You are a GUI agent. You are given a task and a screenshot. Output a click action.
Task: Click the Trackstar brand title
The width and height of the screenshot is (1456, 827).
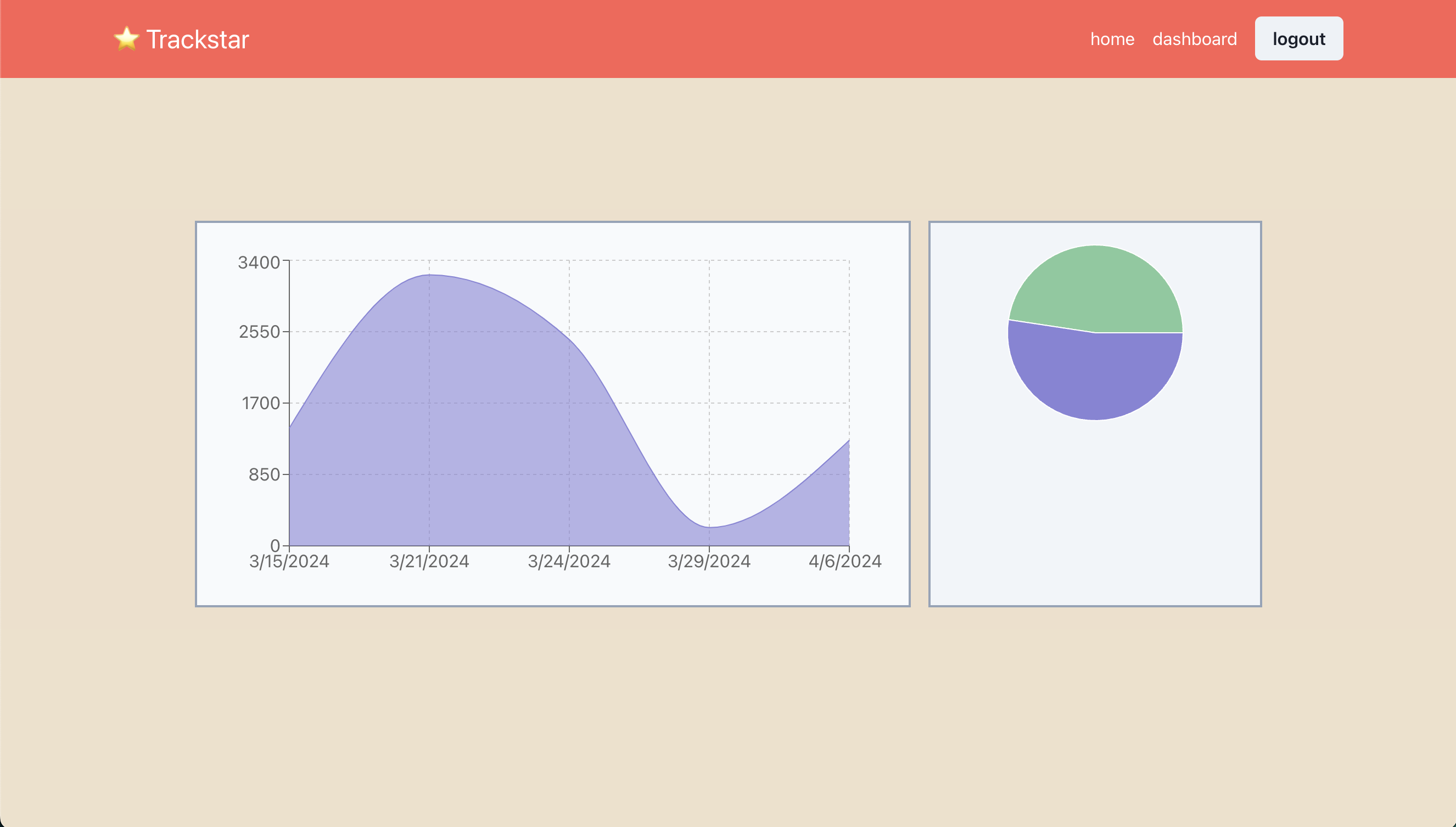[197, 39]
